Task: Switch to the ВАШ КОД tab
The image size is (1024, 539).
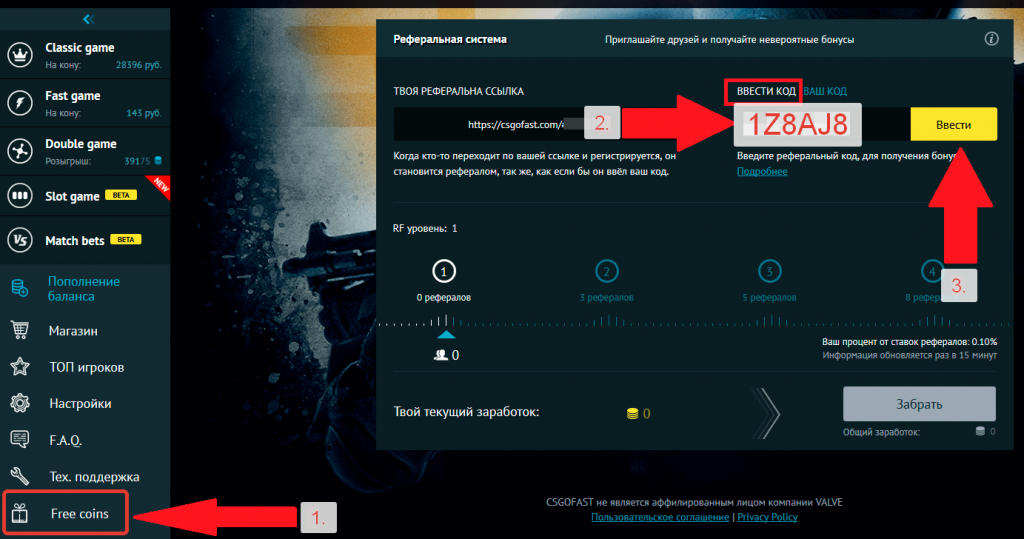Action: [x=825, y=91]
